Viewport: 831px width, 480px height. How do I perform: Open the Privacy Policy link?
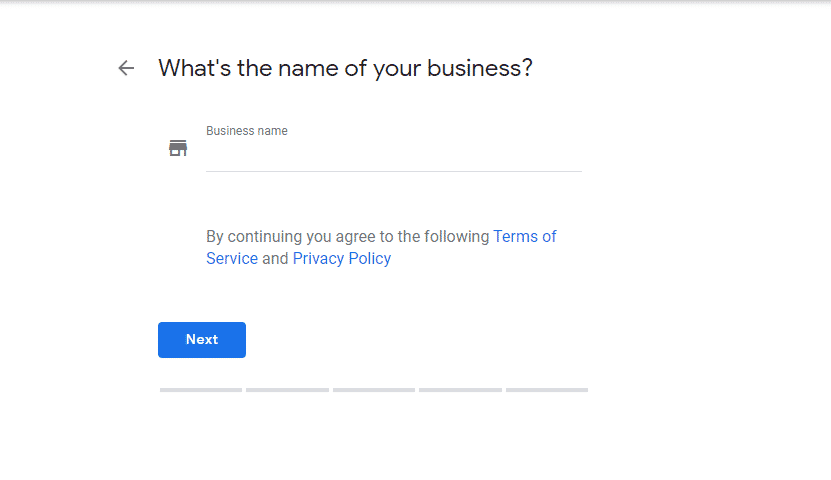tap(341, 259)
